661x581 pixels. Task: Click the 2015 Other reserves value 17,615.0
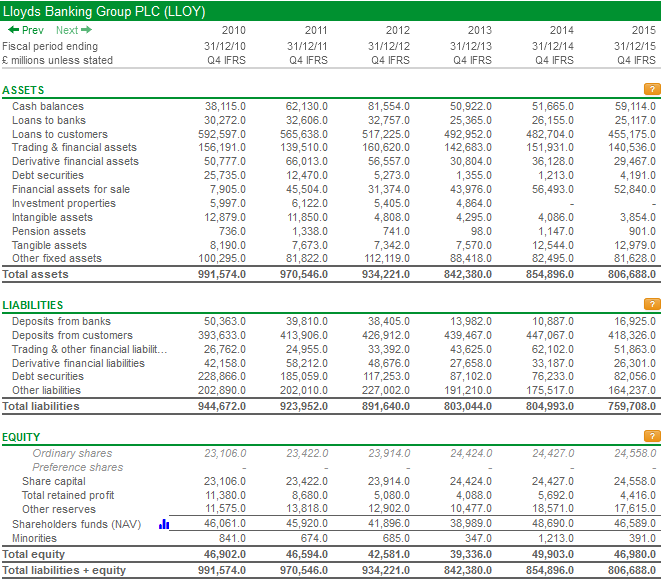click(x=635, y=508)
